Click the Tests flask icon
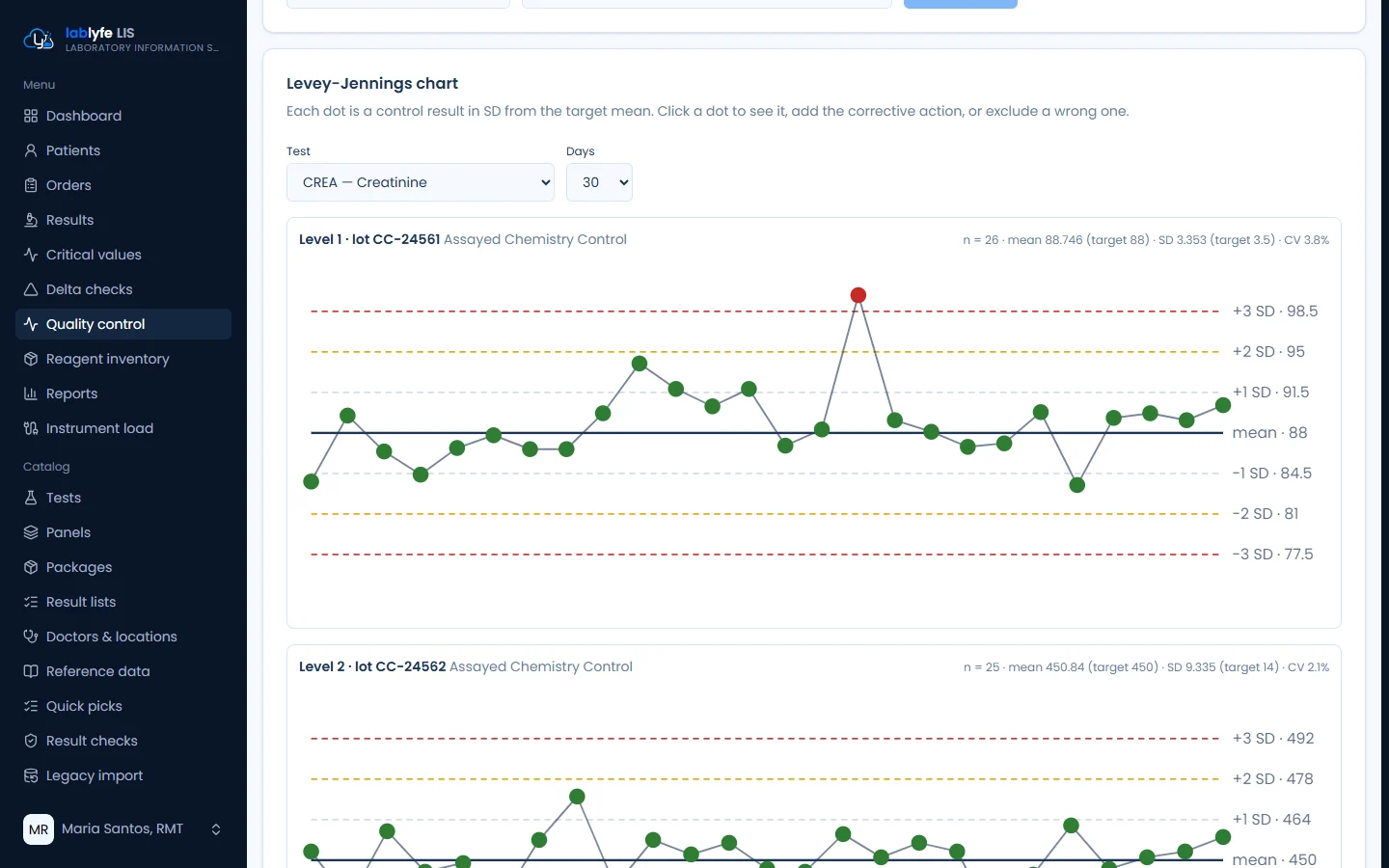This screenshot has height=868, width=1389. [x=31, y=498]
